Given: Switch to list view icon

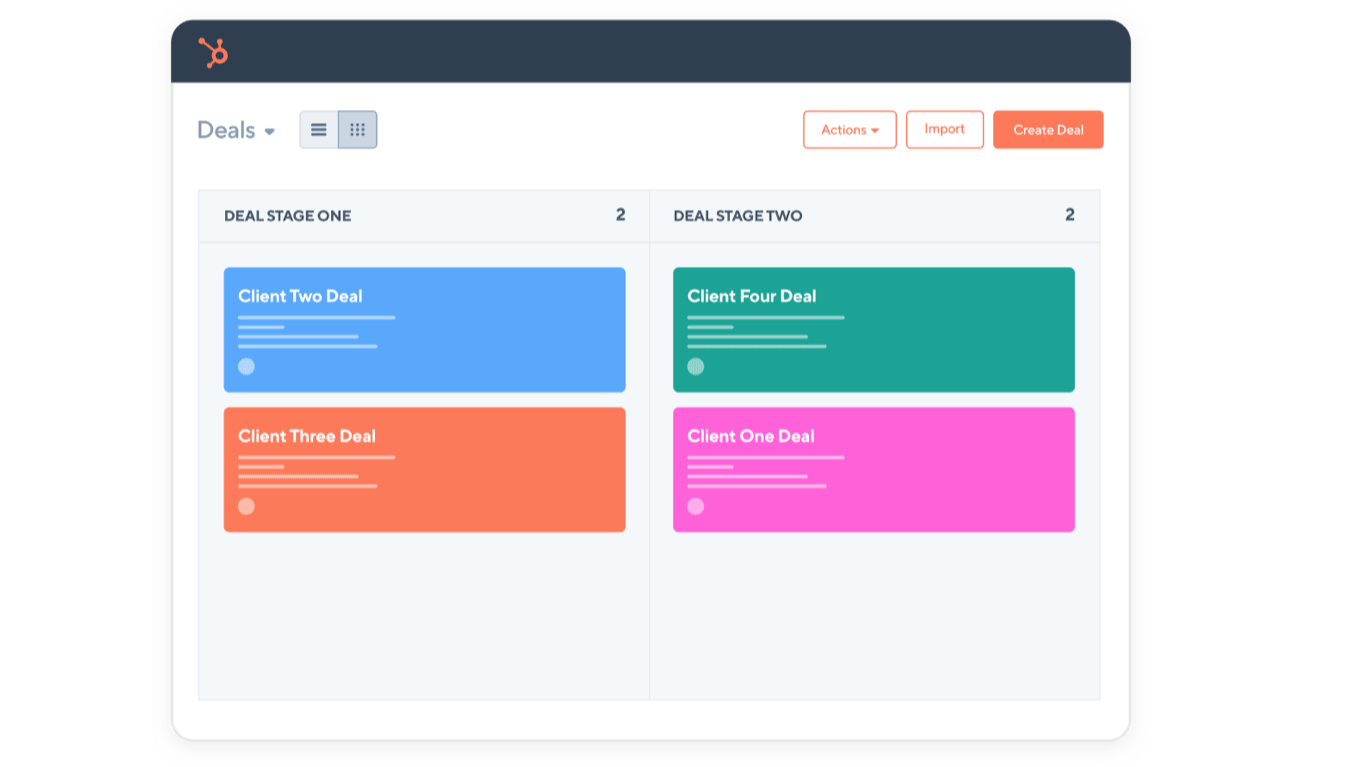Looking at the screenshot, I should point(318,129).
